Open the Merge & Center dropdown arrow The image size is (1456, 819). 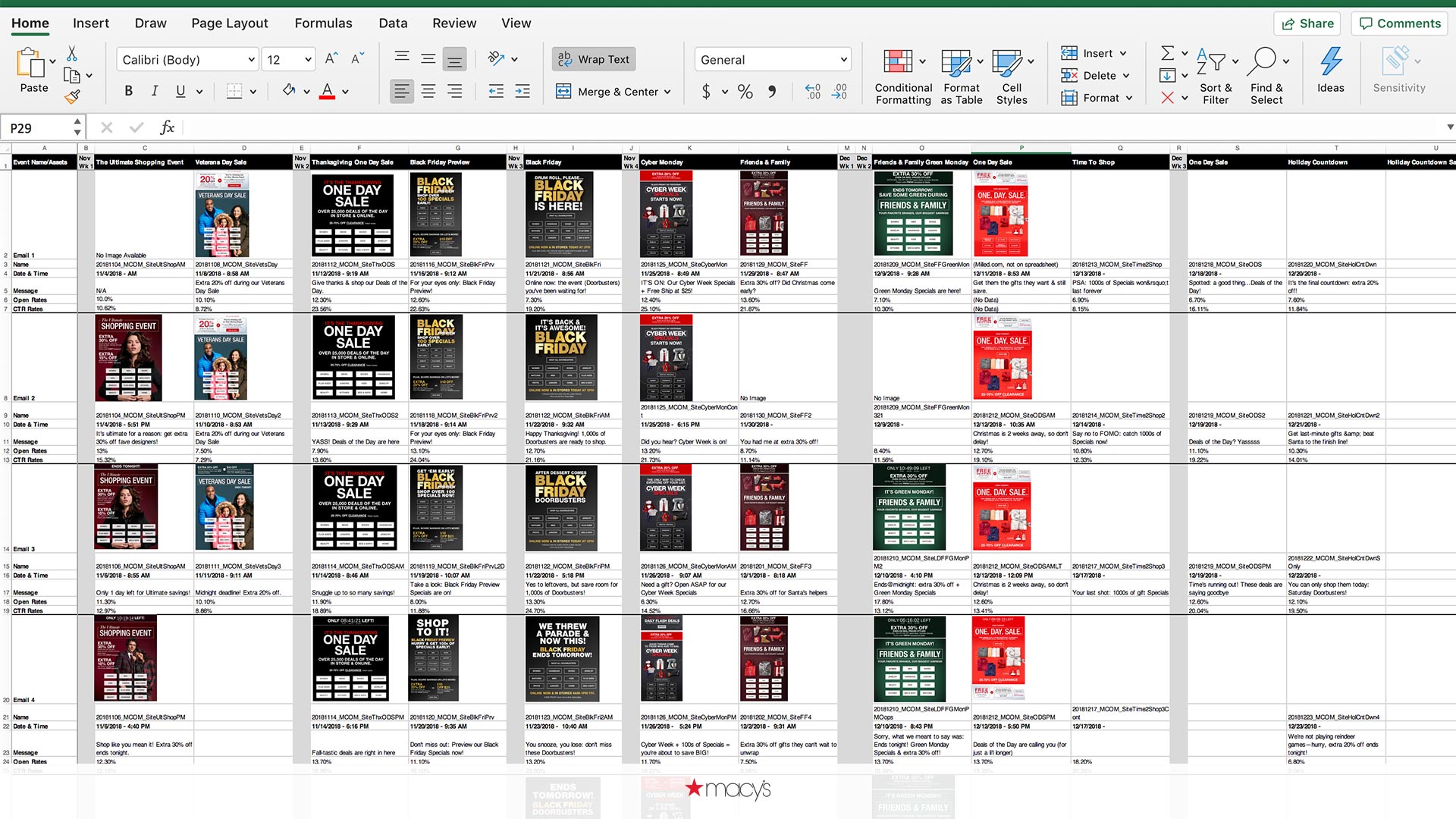coord(667,93)
